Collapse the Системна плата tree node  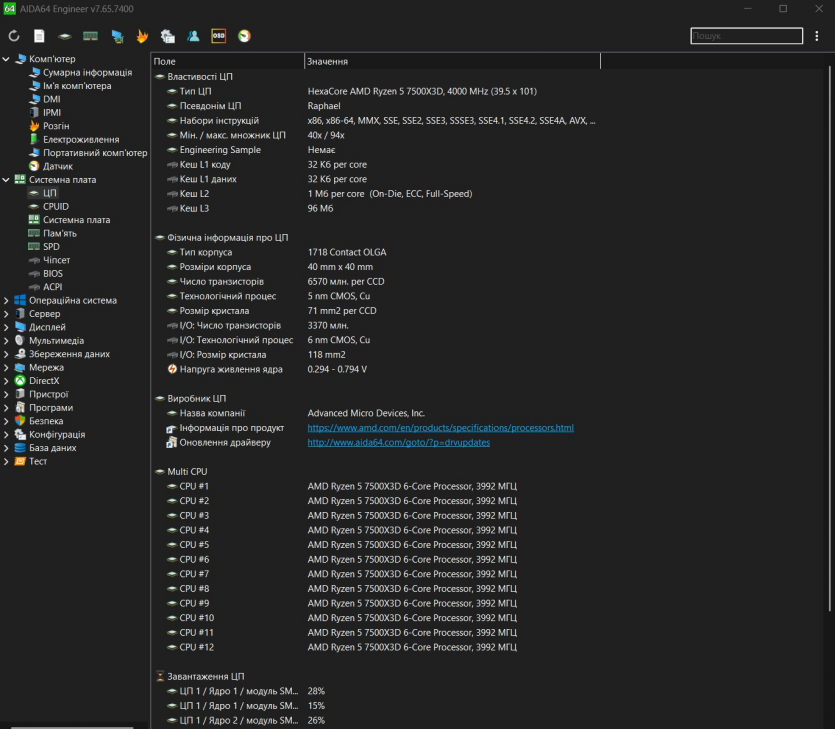coord(6,180)
